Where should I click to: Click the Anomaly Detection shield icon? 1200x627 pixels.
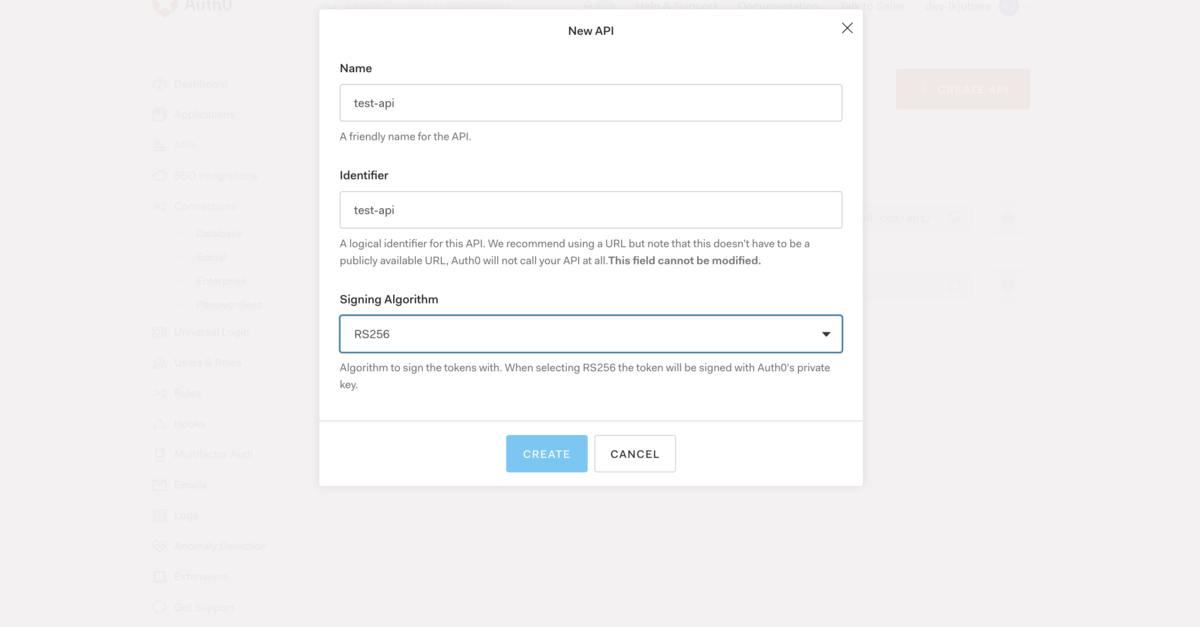[159, 546]
